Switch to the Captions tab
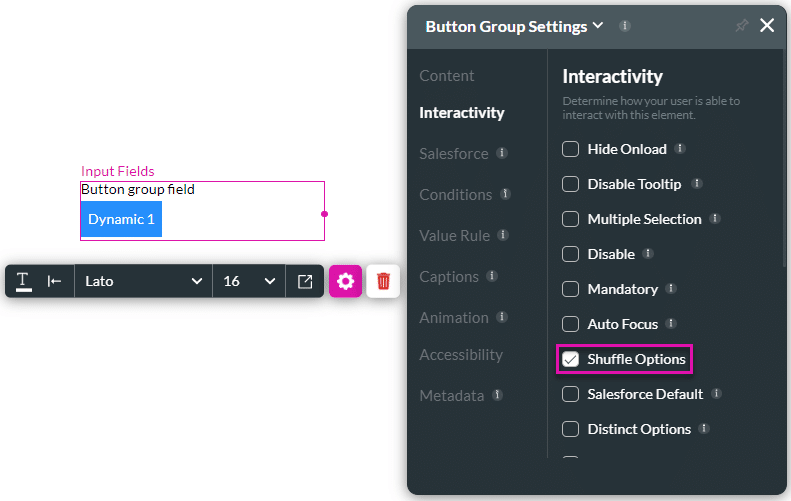 click(449, 276)
